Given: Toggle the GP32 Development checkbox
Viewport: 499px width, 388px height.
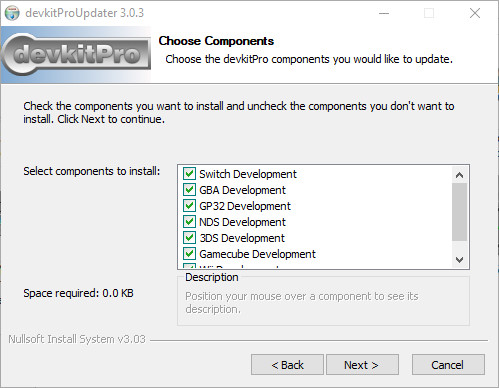Looking at the screenshot, I should tap(189, 206).
